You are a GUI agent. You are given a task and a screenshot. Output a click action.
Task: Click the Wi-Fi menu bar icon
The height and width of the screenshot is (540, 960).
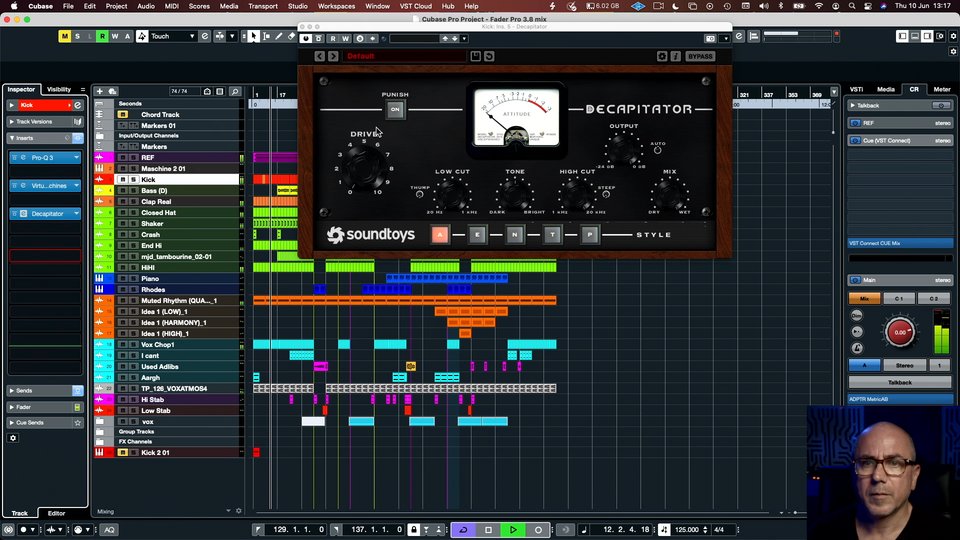[819, 6]
